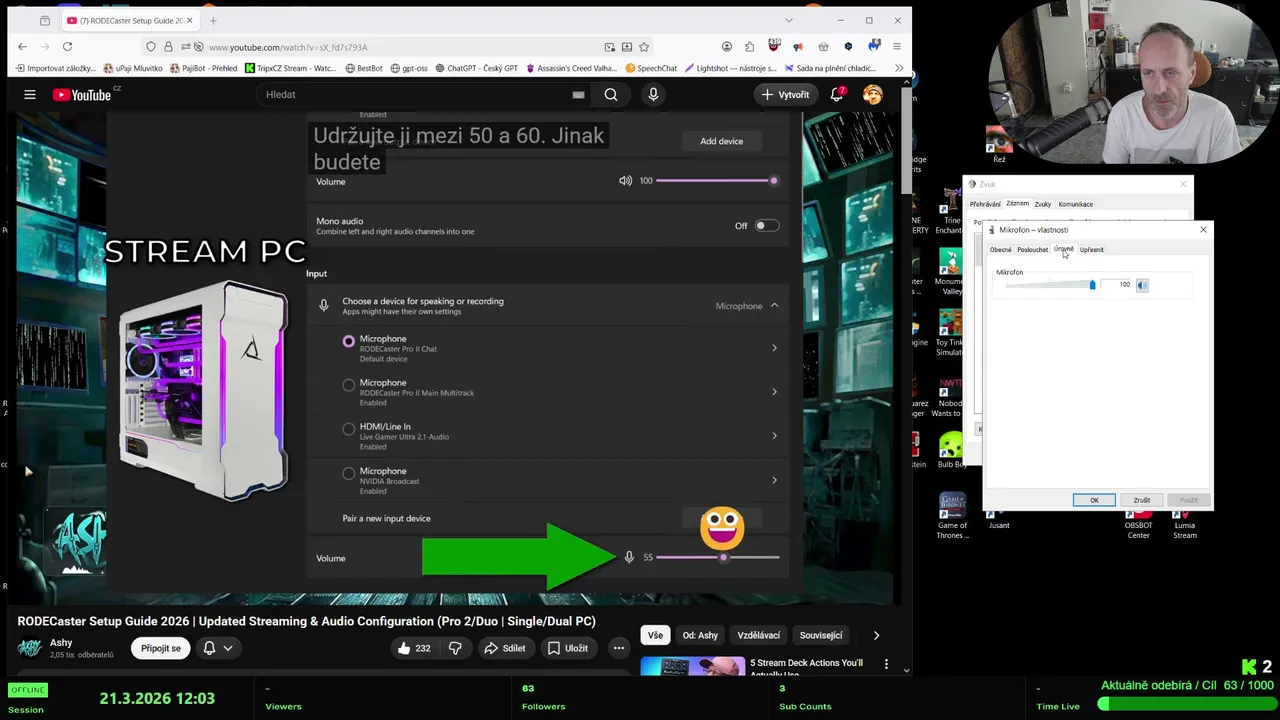Click the browser URL address bar
This screenshot has width=1280, height=720.
click(x=400, y=47)
